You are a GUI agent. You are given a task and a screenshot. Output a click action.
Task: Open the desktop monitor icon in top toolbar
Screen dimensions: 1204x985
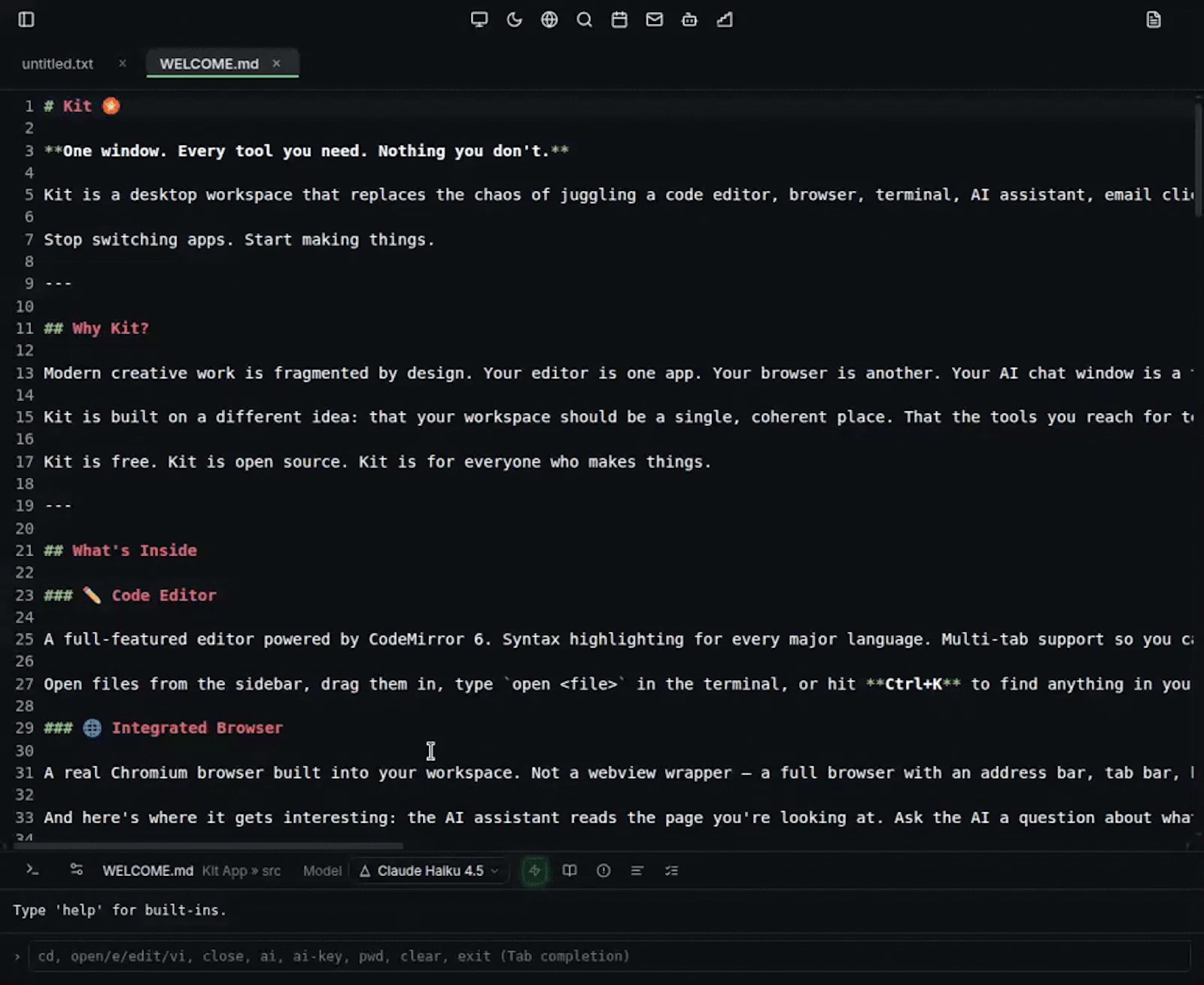click(x=479, y=20)
